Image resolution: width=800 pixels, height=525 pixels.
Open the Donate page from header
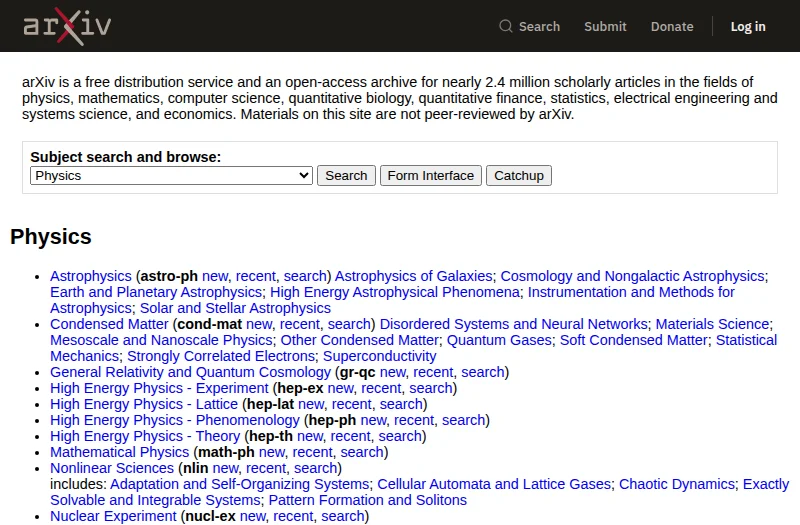click(672, 27)
